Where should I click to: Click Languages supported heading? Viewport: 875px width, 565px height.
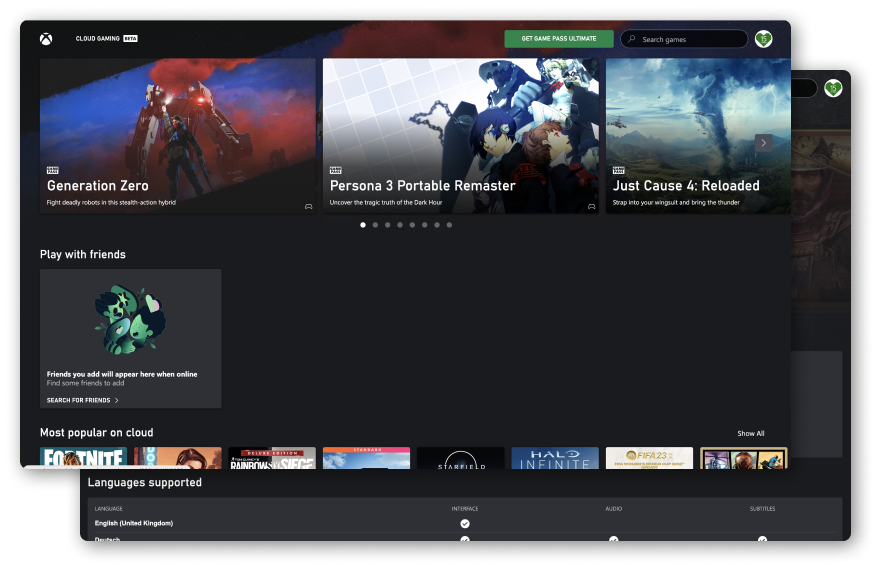145,482
